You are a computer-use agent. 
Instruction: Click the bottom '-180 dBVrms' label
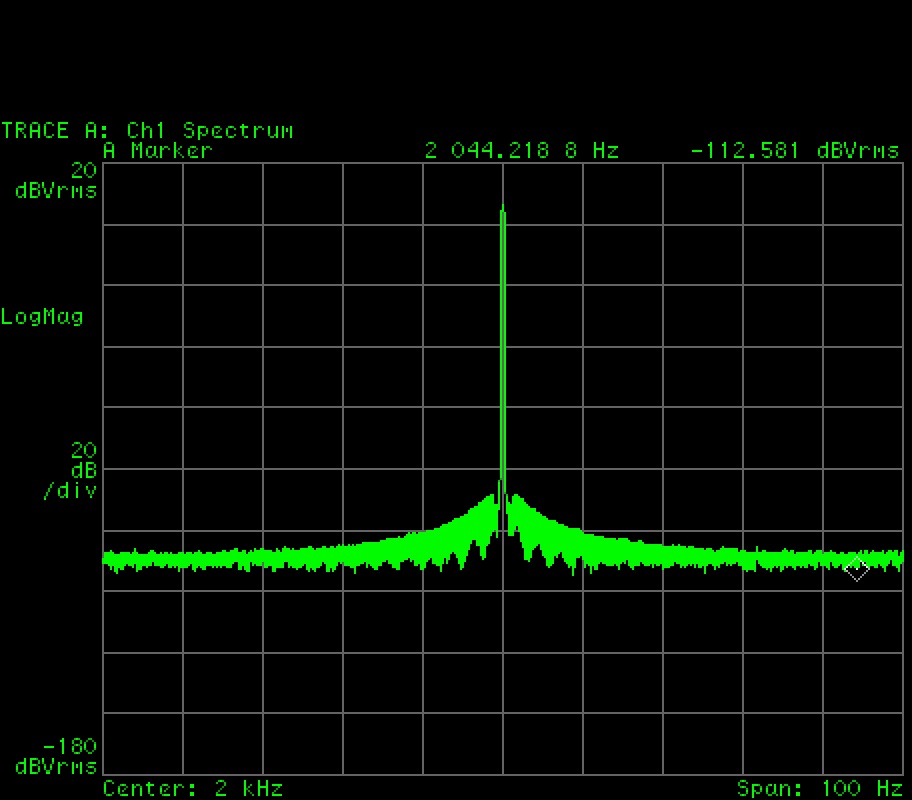[56, 756]
